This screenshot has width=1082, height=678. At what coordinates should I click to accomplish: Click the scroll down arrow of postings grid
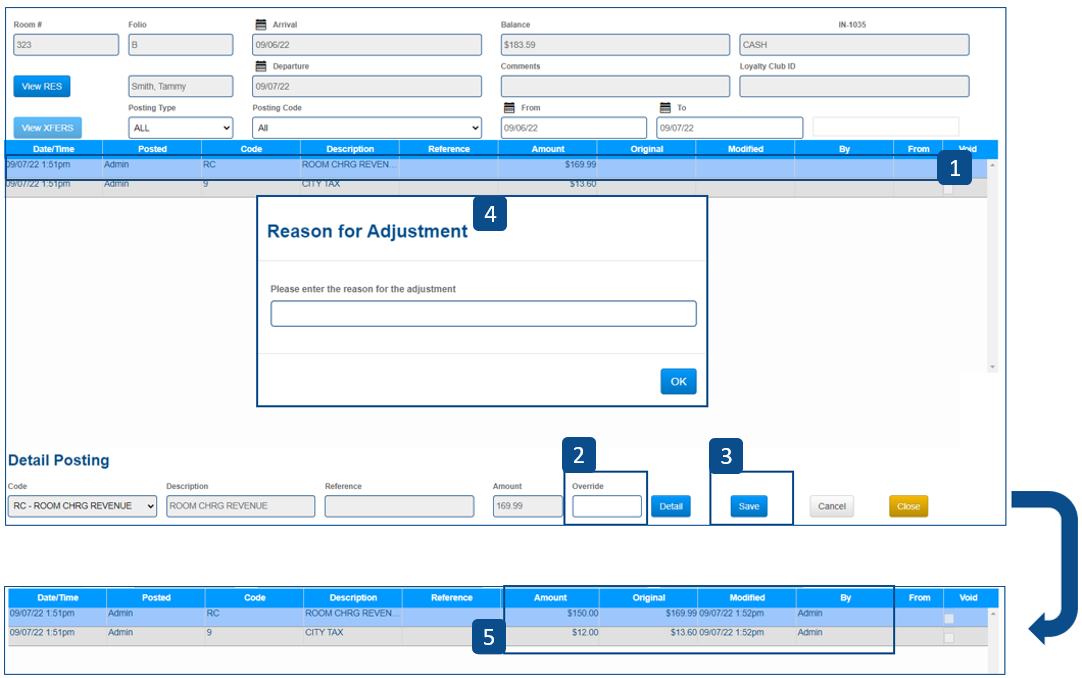click(x=992, y=367)
